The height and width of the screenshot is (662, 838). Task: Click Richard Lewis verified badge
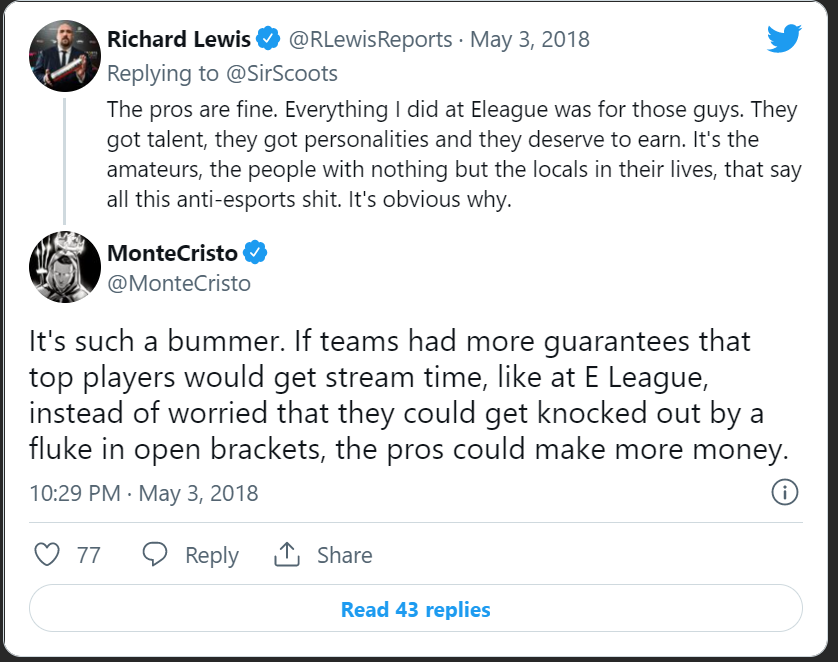[x=267, y=40]
